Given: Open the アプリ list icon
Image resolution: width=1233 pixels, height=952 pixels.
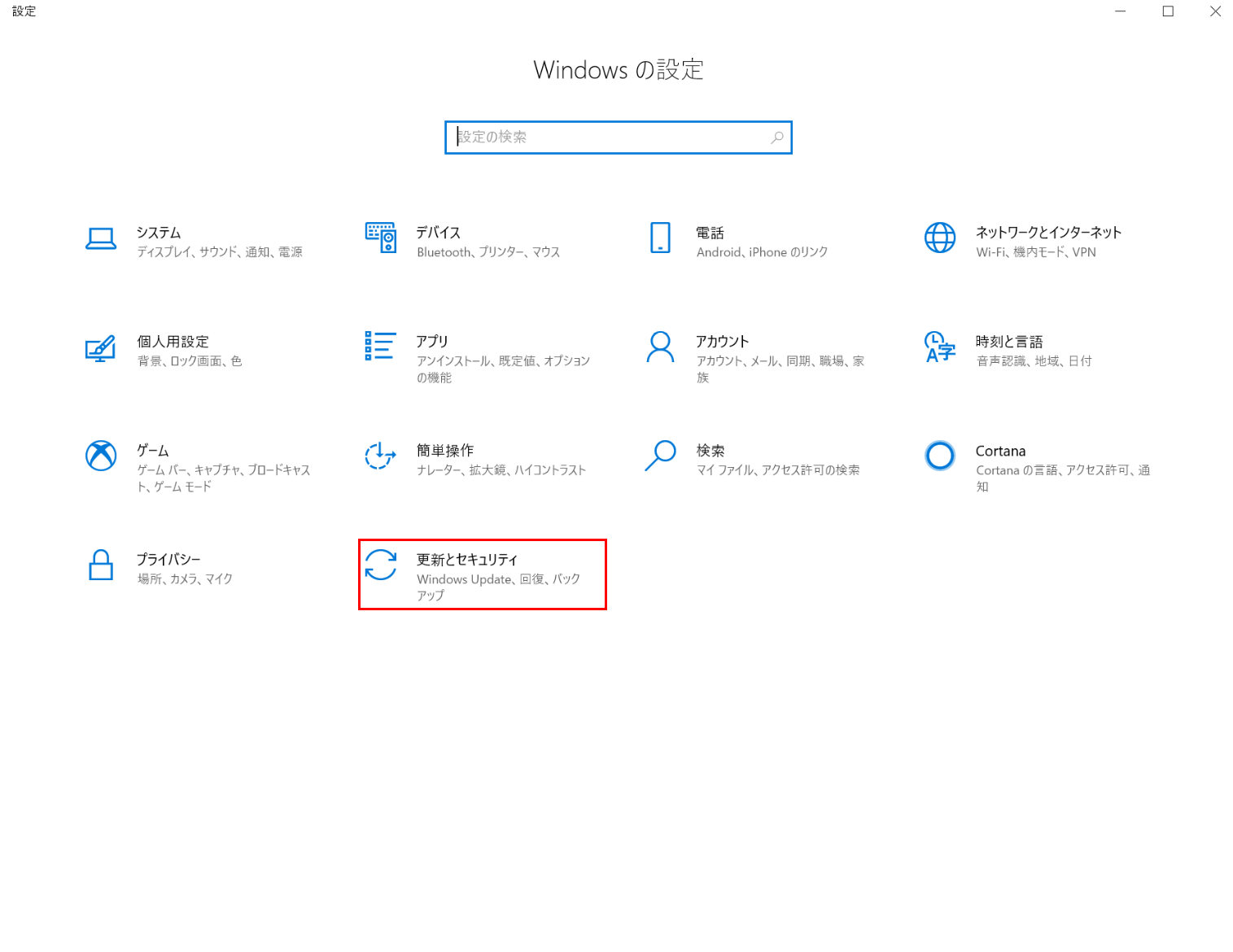Looking at the screenshot, I should coord(380,346).
